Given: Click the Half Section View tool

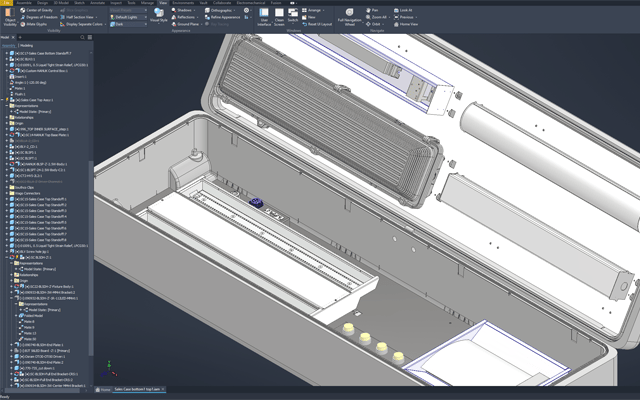Looking at the screenshot, I should point(77,17).
